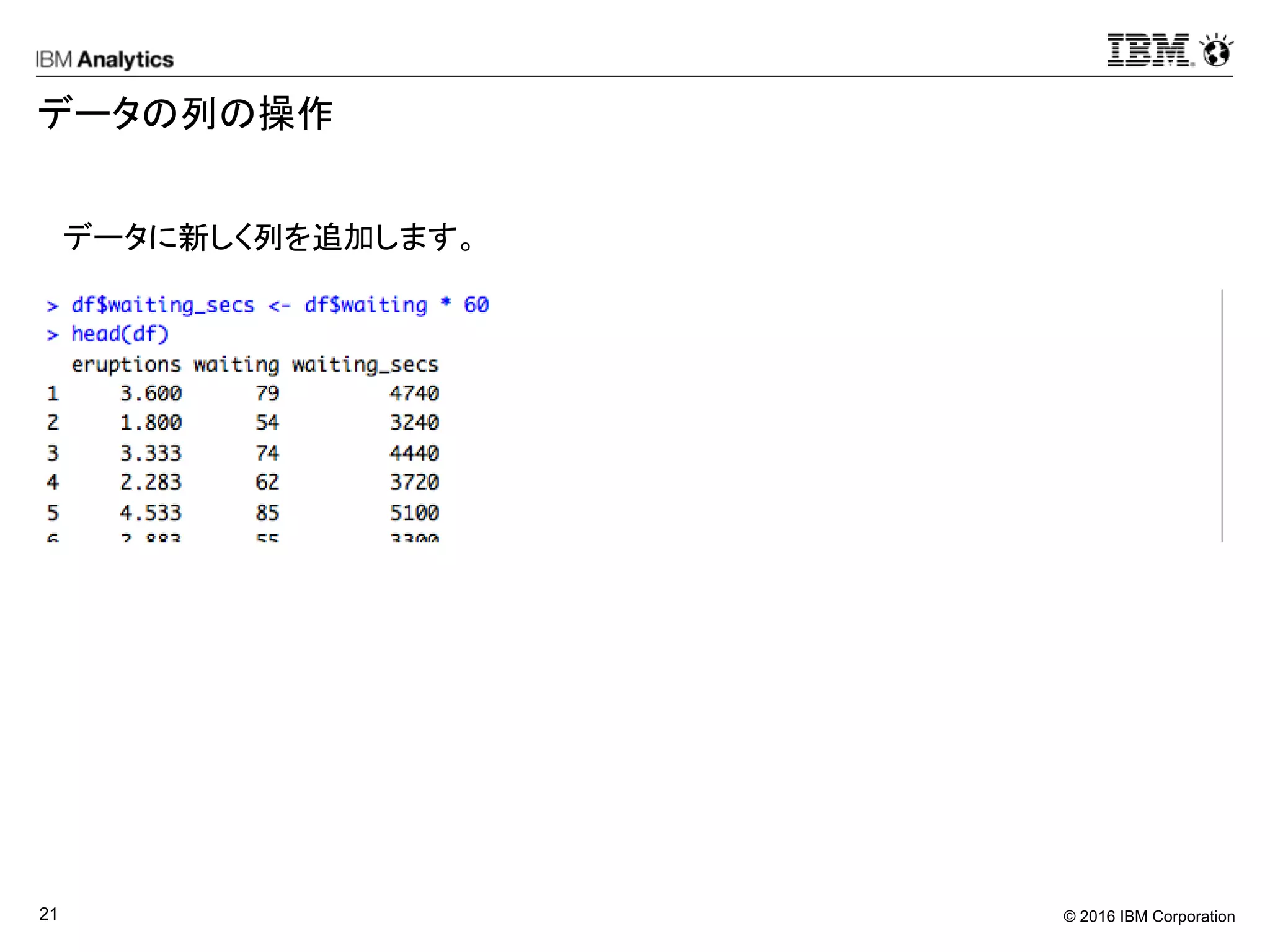1270x952 pixels.
Task: Click the head(df) command line
Action: [x=108, y=334]
